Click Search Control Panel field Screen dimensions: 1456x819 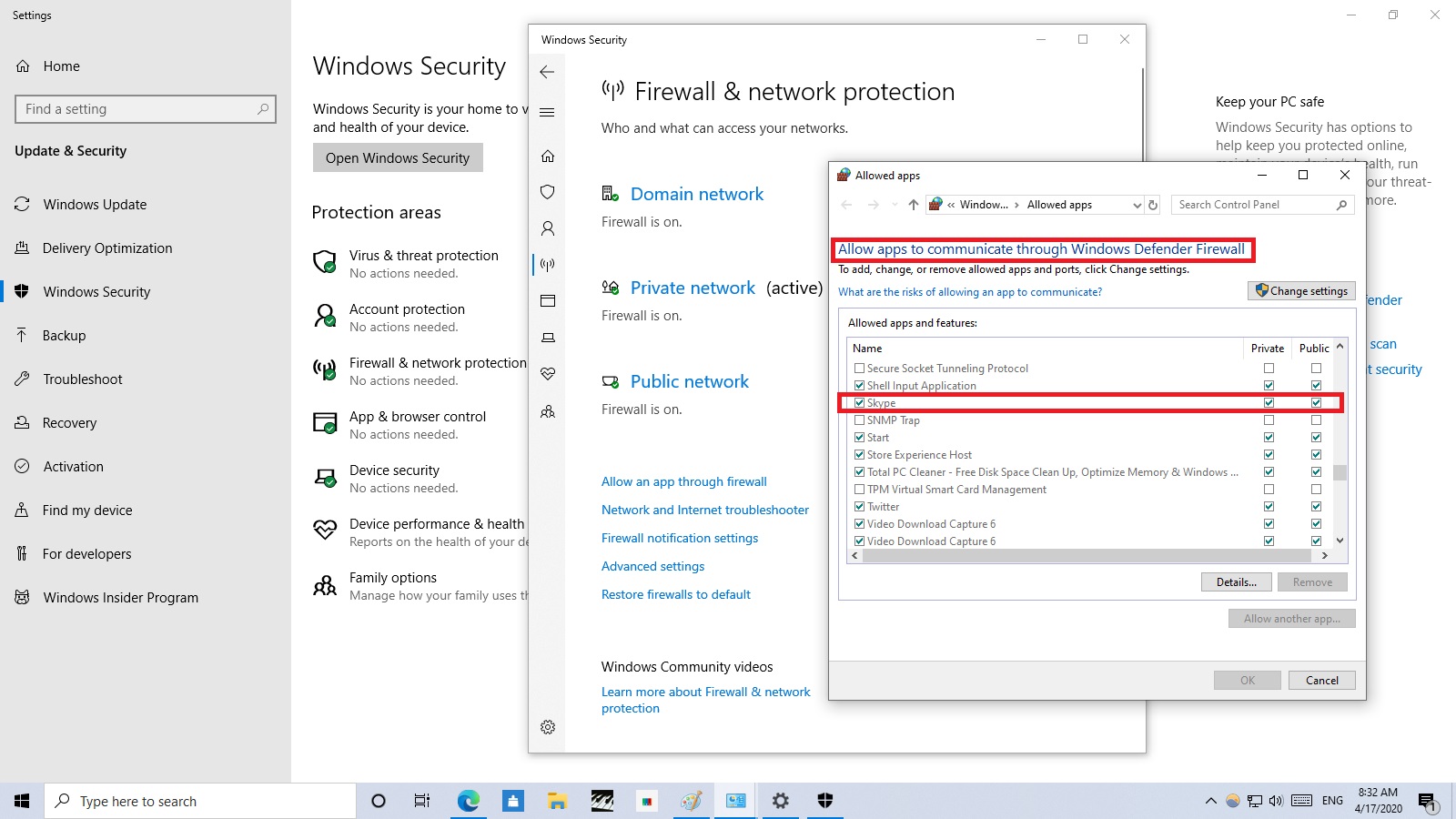pyautogui.click(x=1263, y=205)
